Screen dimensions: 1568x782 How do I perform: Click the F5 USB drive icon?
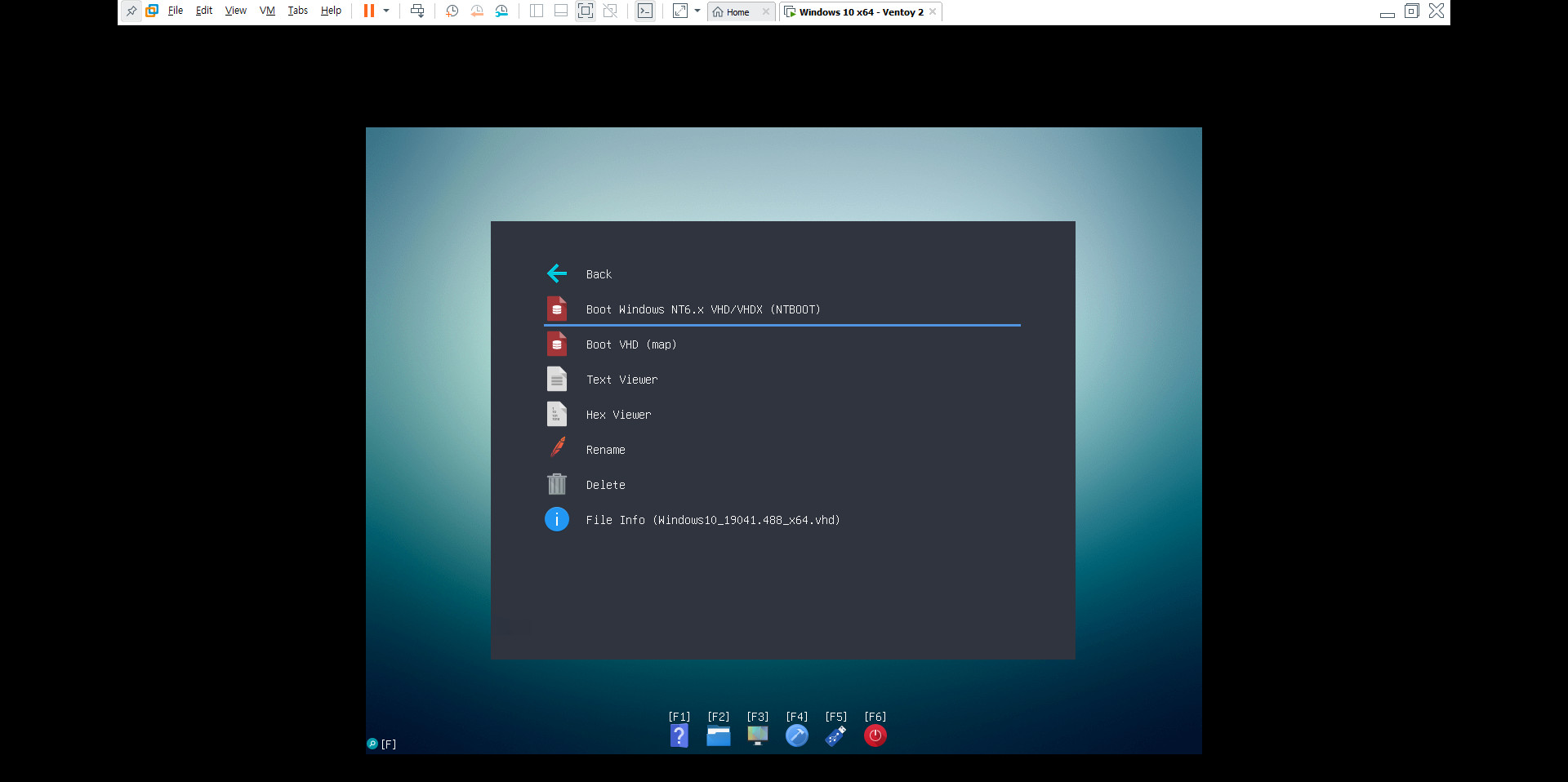tap(836, 735)
